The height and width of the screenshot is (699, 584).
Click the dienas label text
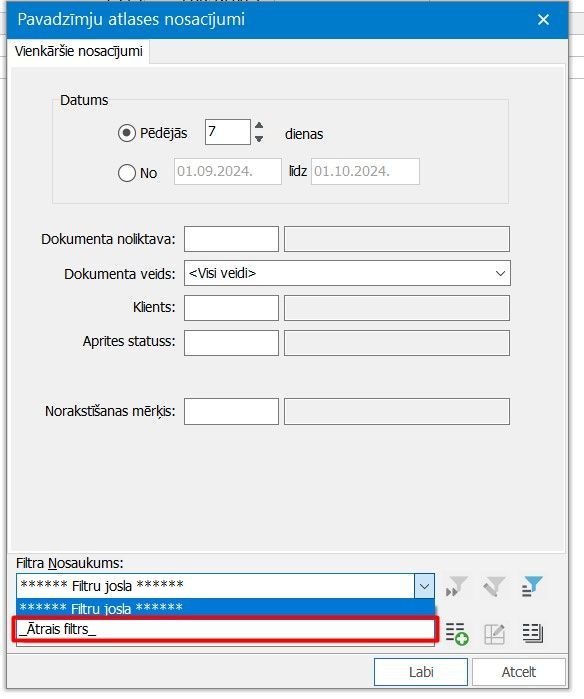(x=304, y=134)
